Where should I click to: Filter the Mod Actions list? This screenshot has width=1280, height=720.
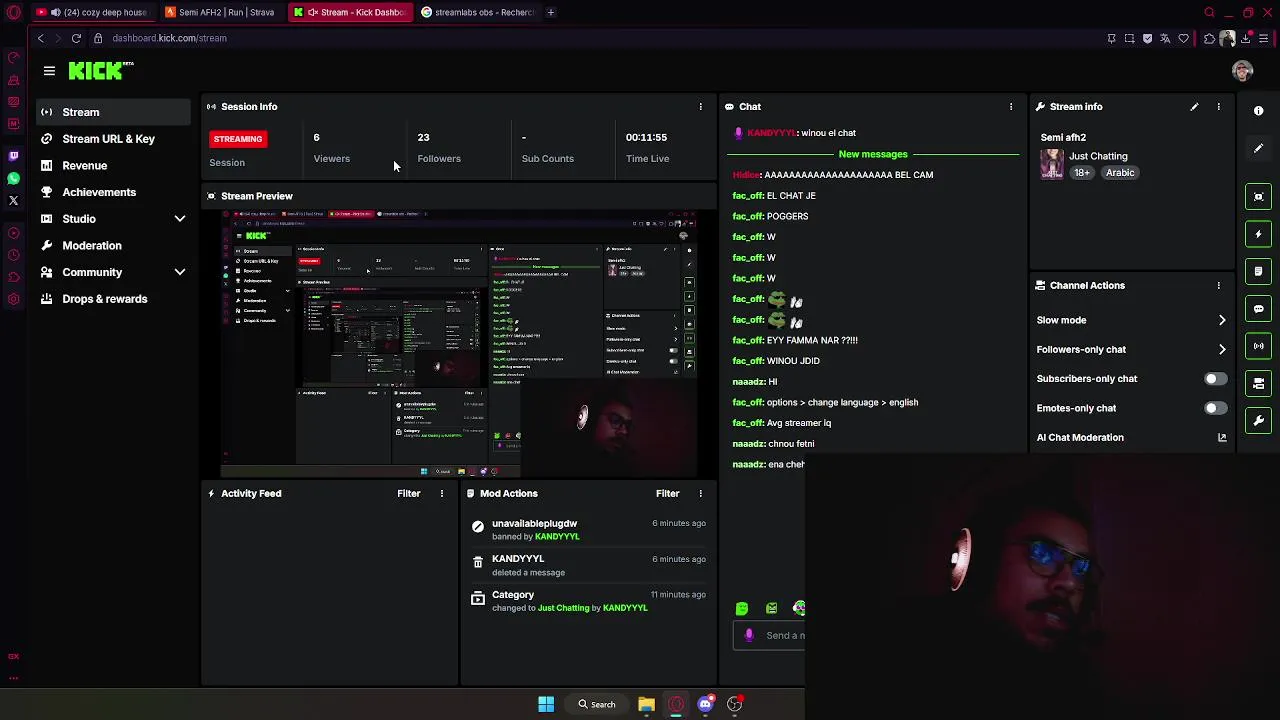tap(667, 493)
